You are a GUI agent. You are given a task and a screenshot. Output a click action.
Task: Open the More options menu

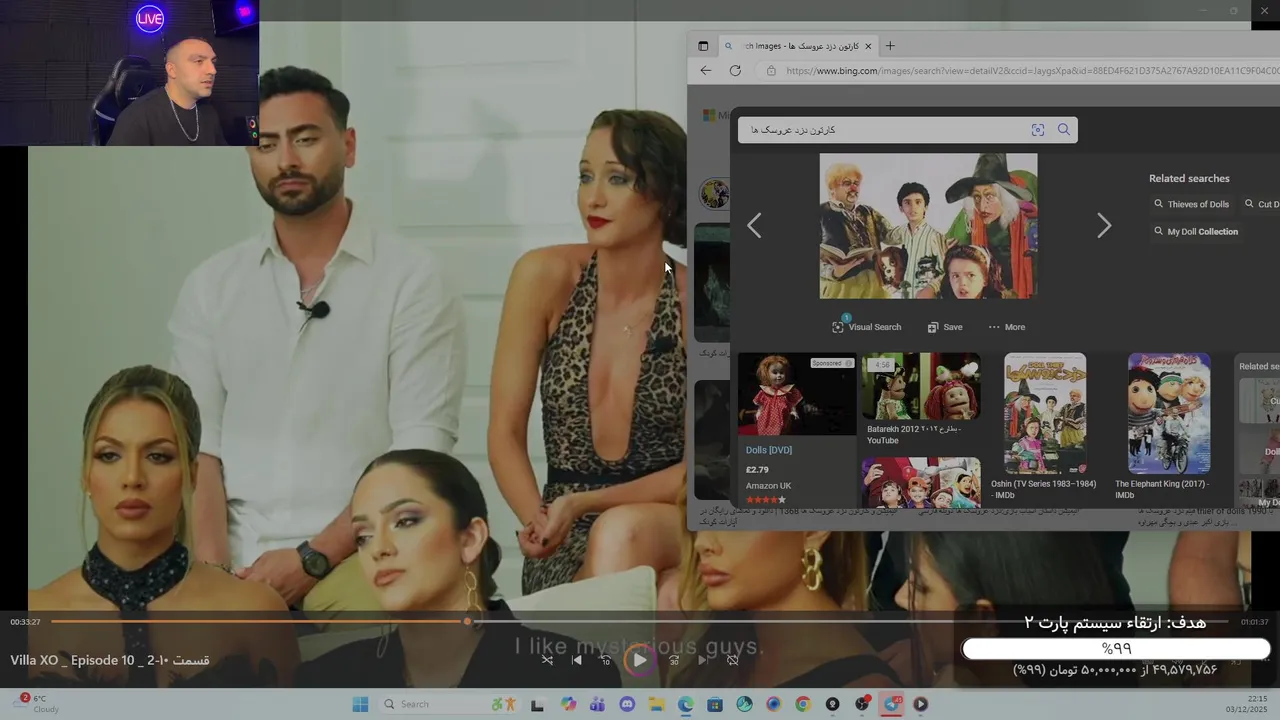[1006, 327]
